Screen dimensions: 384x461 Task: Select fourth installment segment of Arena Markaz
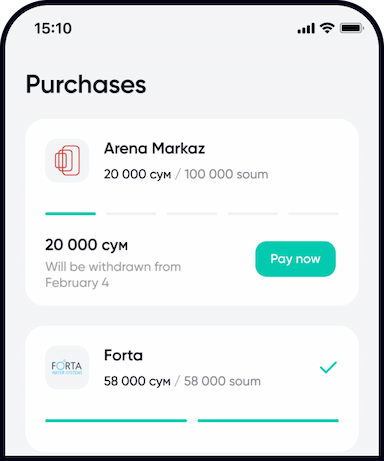pos(253,214)
